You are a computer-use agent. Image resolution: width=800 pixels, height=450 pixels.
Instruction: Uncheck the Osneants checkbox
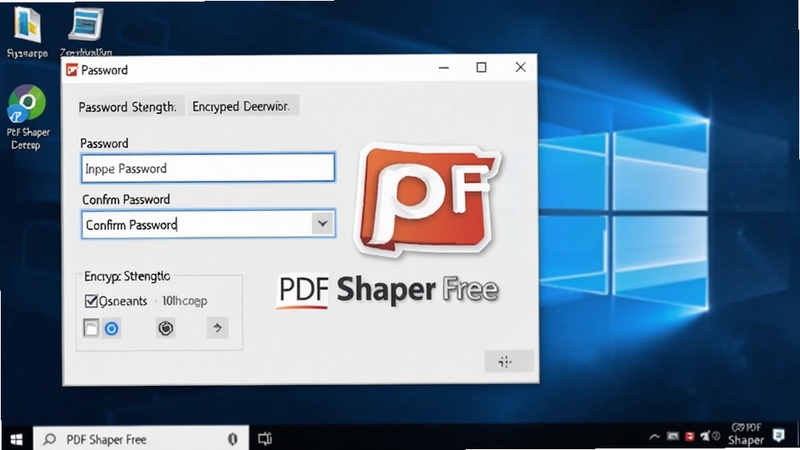click(91, 301)
